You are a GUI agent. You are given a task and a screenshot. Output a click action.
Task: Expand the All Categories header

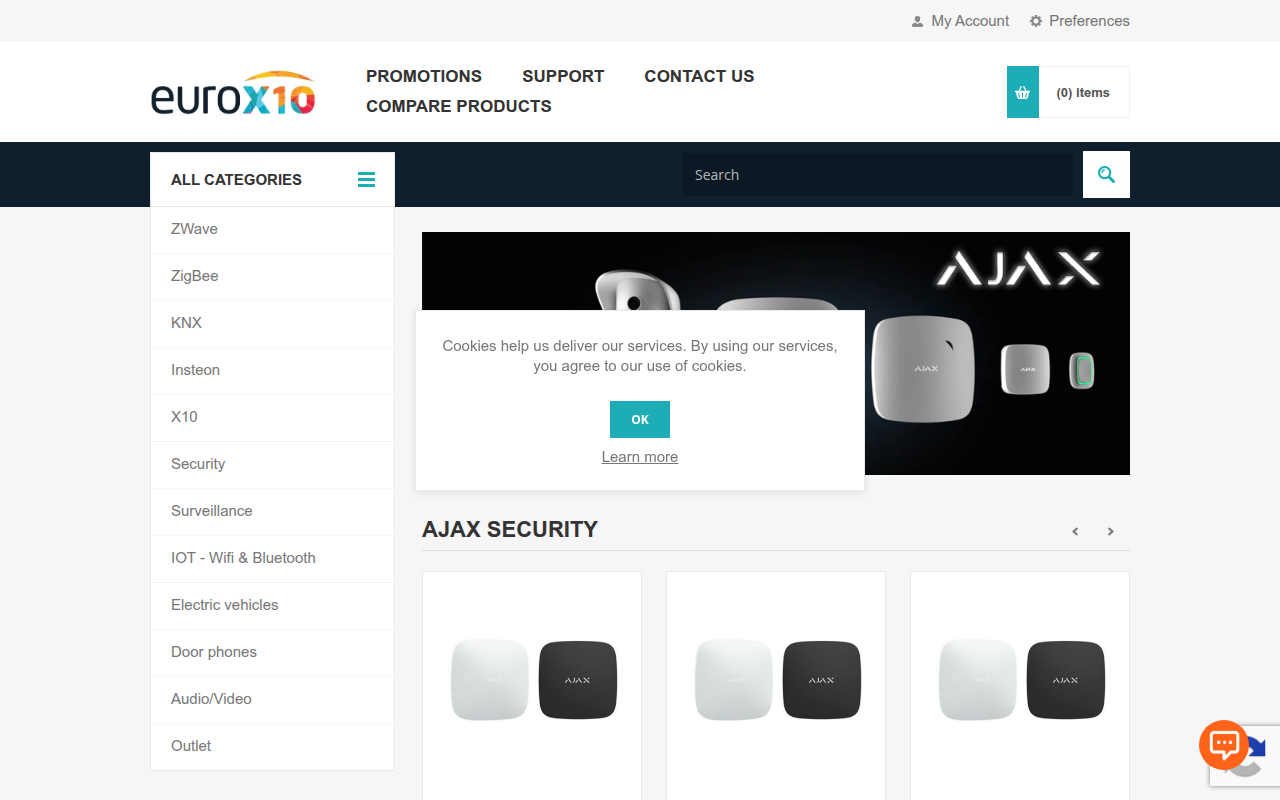272,180
